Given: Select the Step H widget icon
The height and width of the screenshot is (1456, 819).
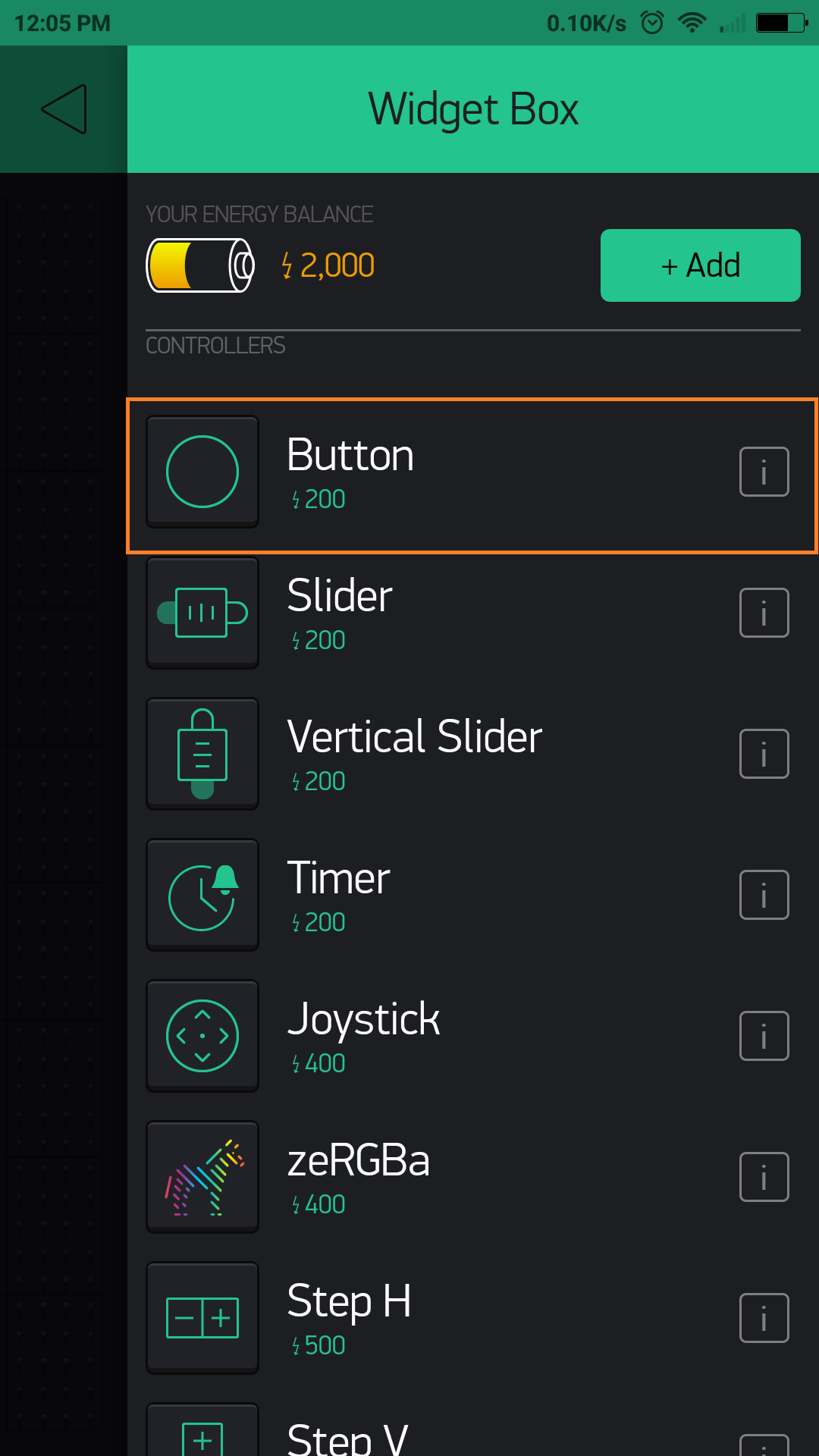Looking at the screenshot, I should click(202, 1317).
